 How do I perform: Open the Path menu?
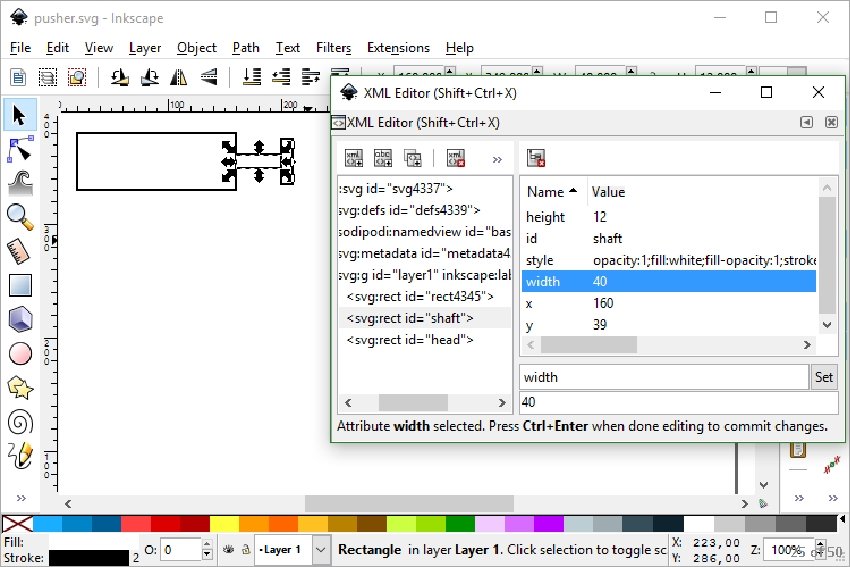pos(246,48)
